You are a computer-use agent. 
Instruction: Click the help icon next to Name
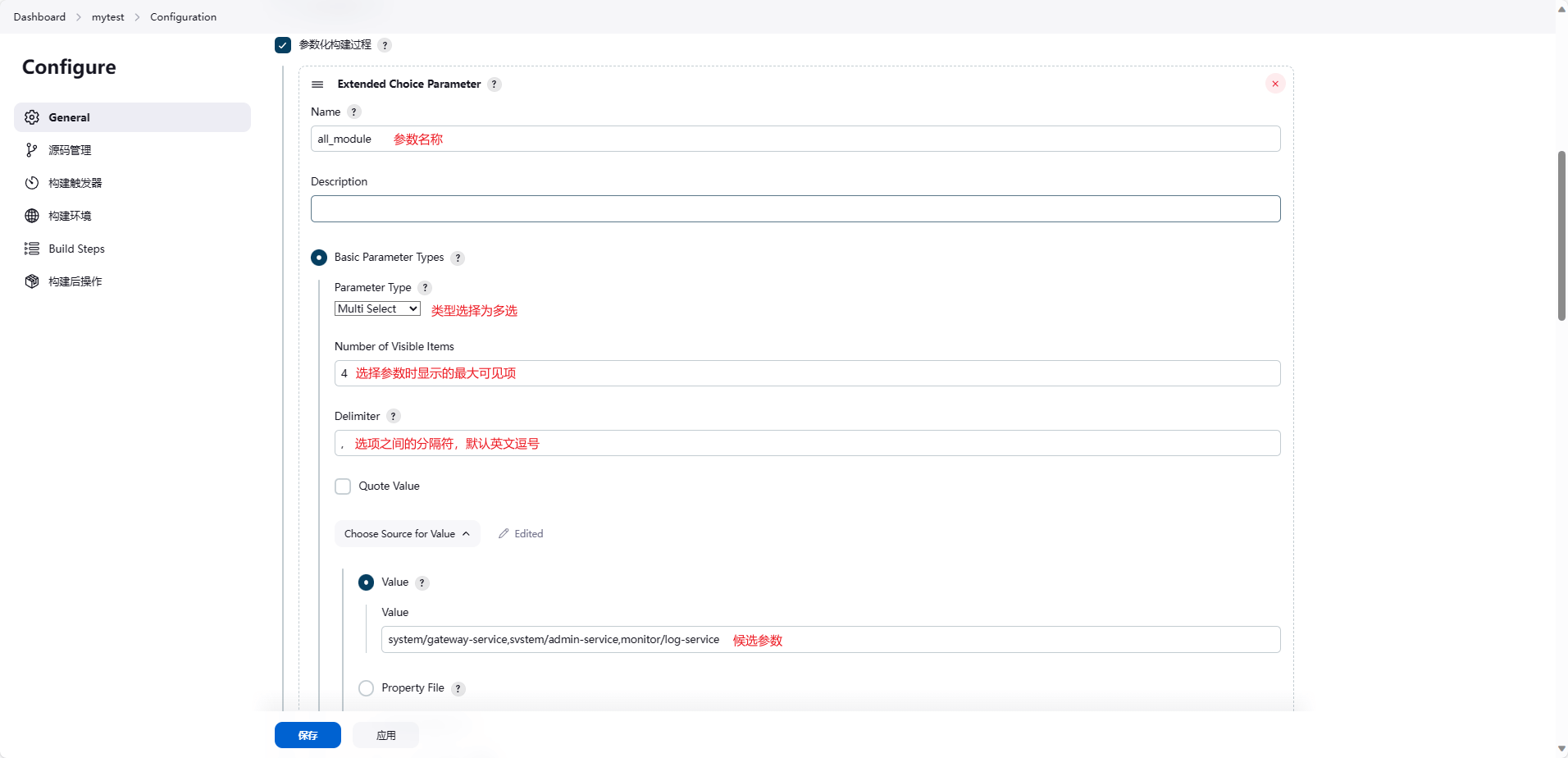pos(353,112)
